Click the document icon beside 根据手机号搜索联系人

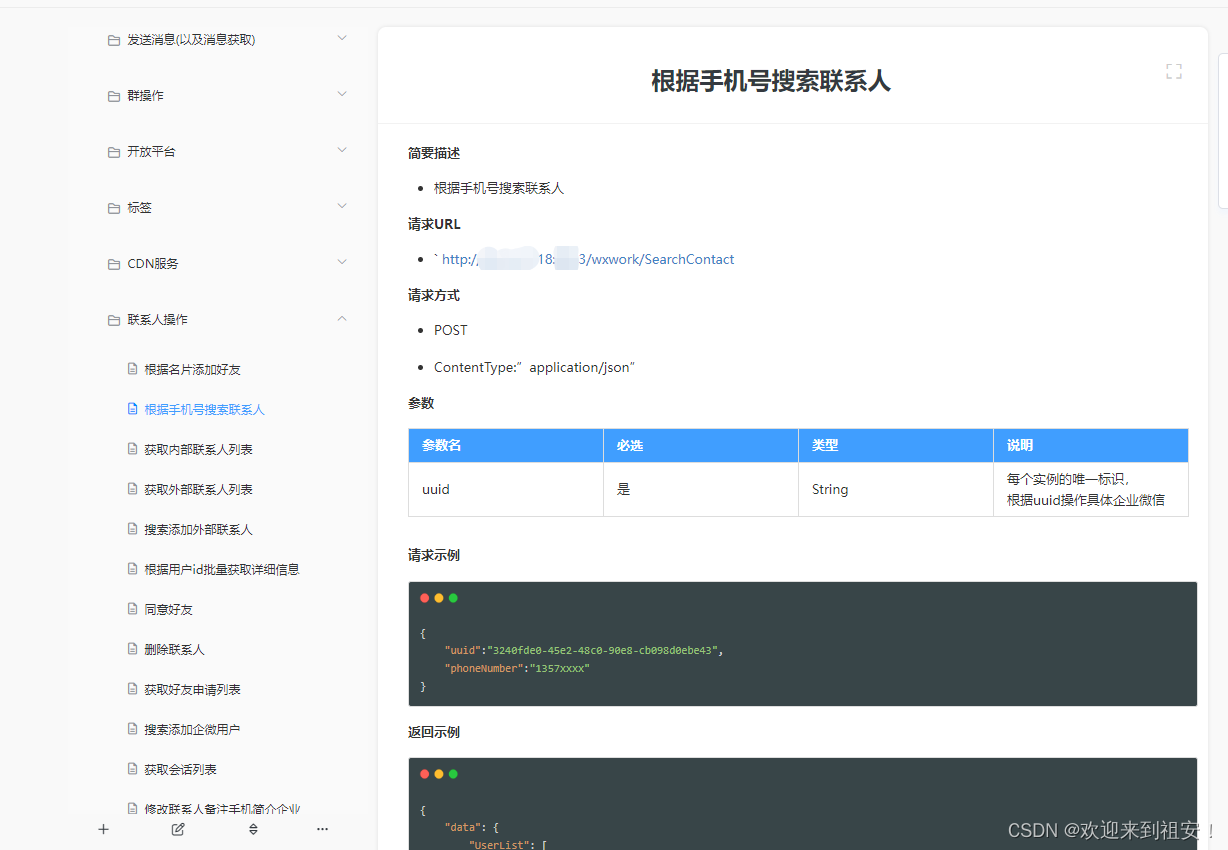[x=134, y=409]
